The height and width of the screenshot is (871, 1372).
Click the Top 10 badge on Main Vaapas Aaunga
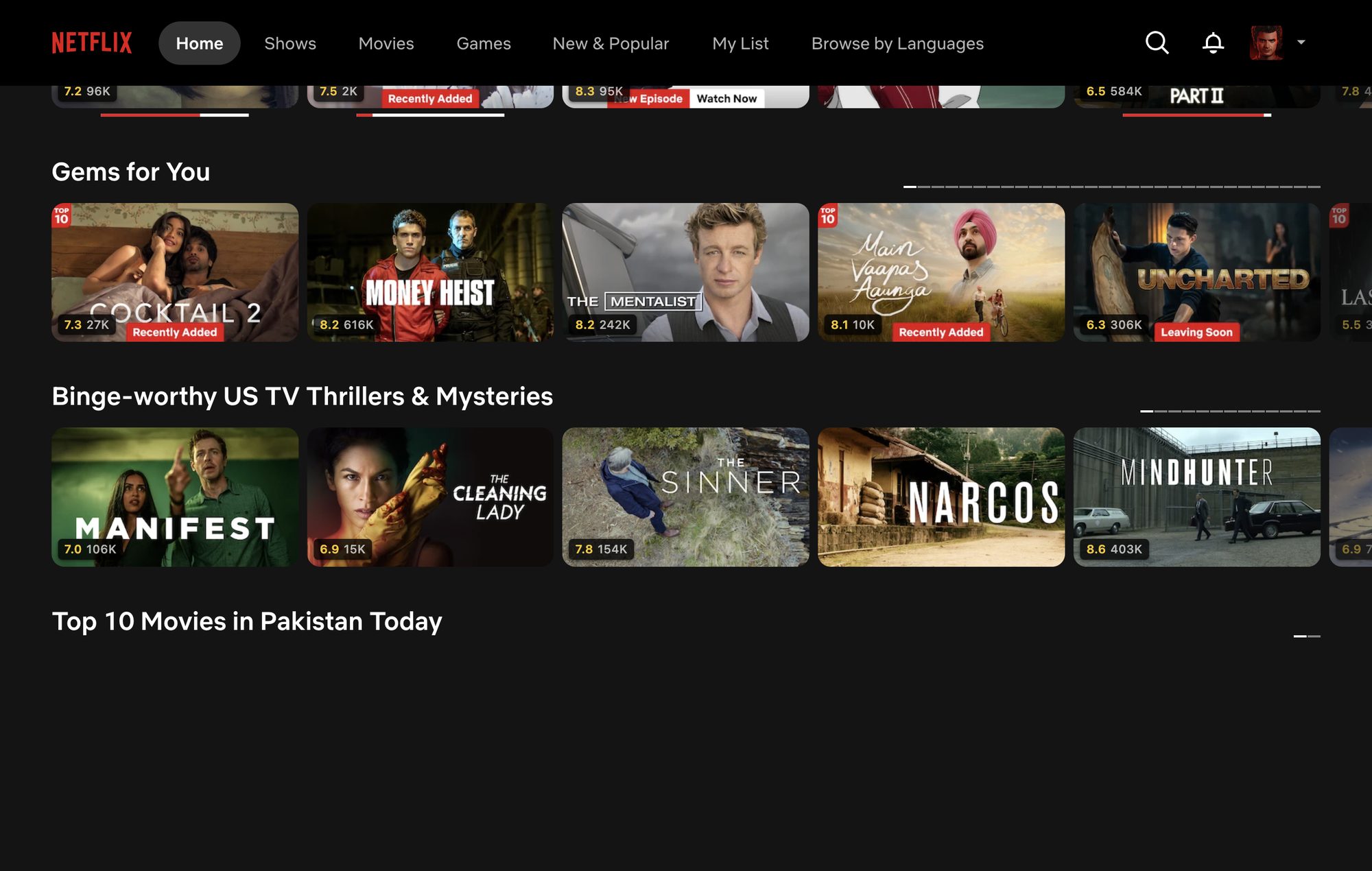coord(828,216)
